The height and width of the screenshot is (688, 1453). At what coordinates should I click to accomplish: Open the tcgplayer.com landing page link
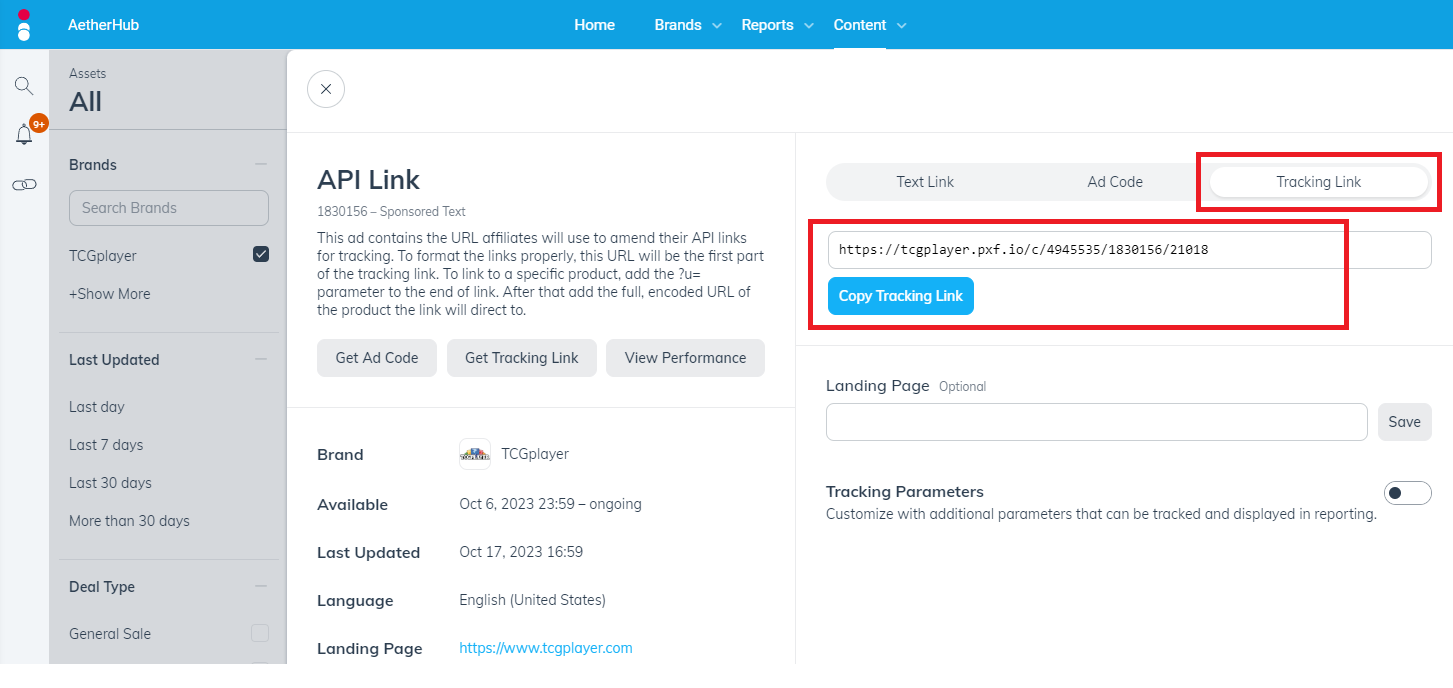pyautogui.click(x=546, y=648)
